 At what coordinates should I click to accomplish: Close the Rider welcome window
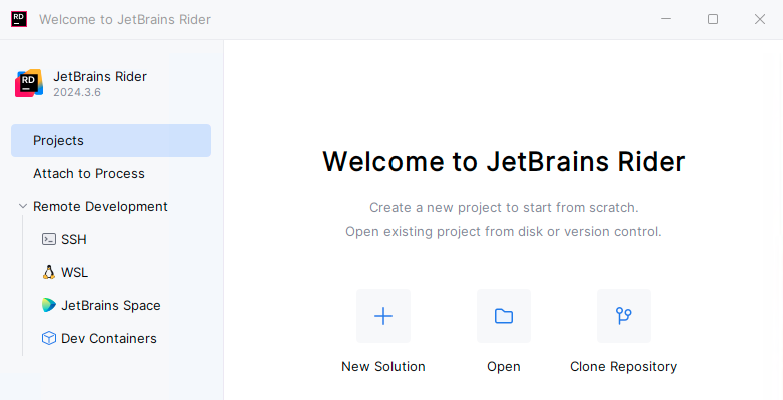tap(760, 19)
